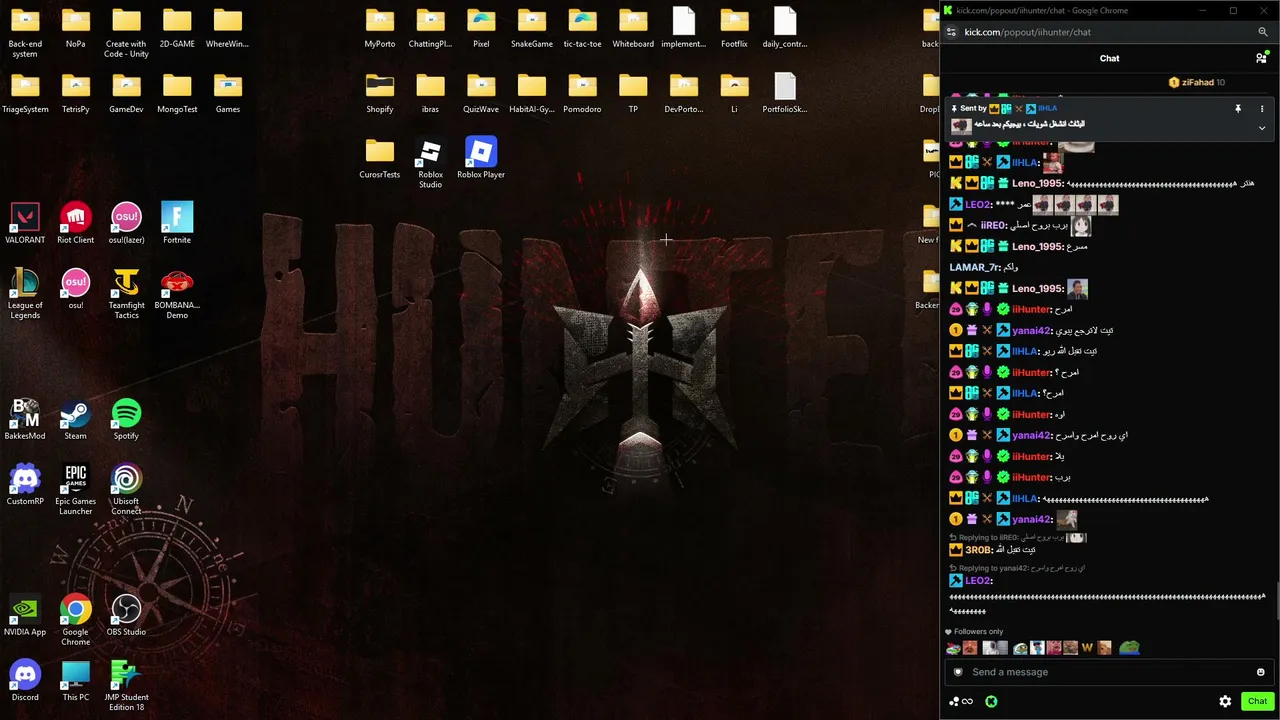Screen dimensions: 1280x720
Task: Select the NVIDIA App desktop icon
Action: pos(25,616)
